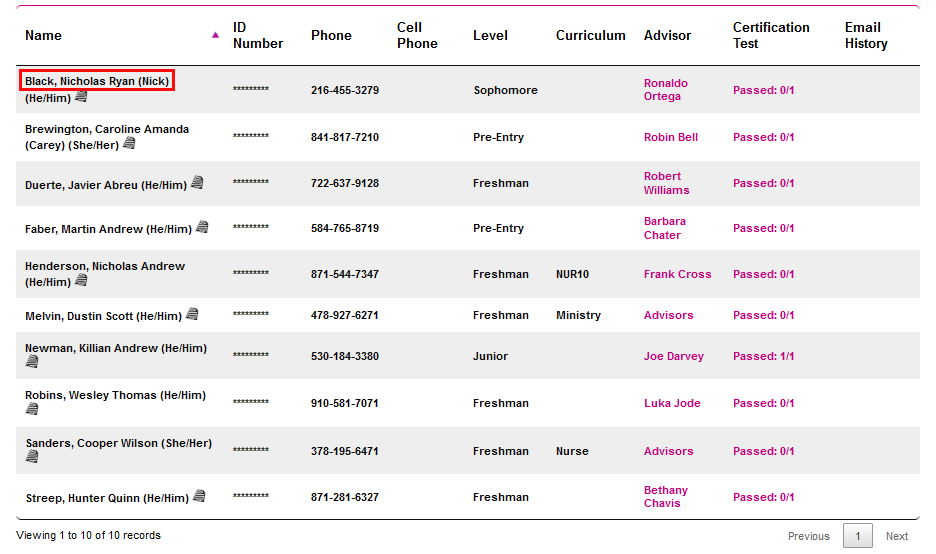Sort table by the Name column arrow

point(215,35)
